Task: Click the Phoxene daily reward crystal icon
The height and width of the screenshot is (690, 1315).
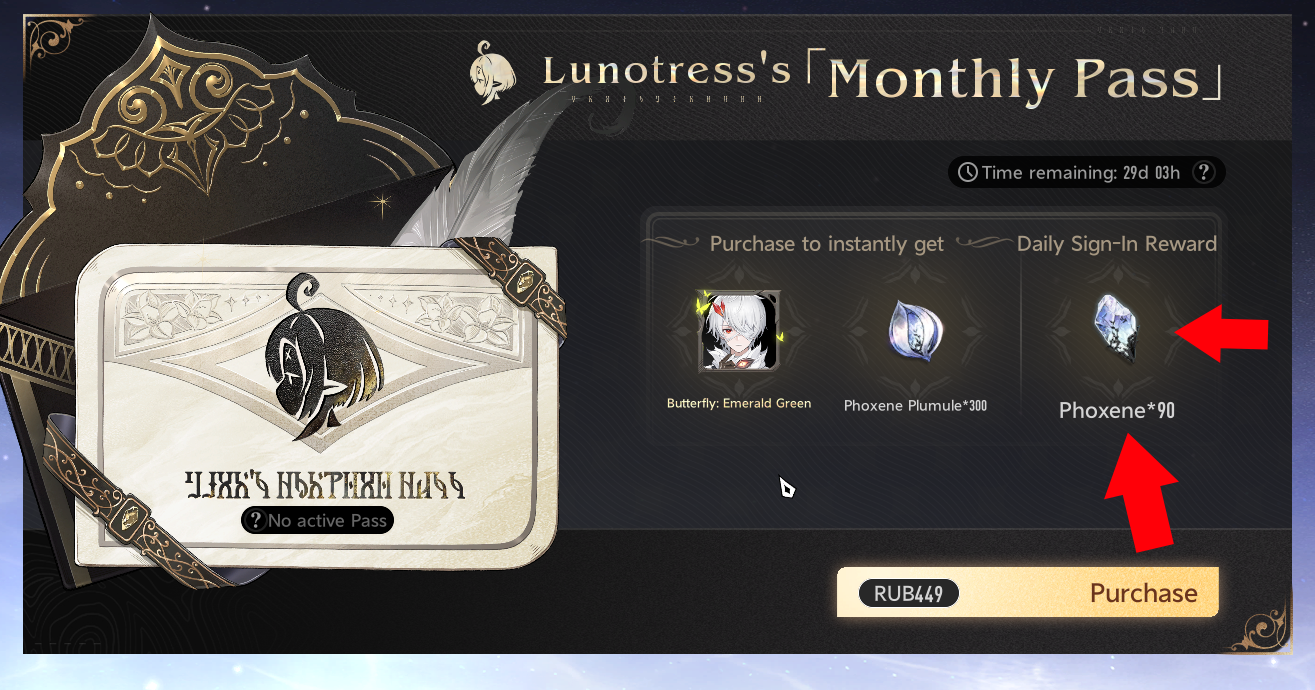Action: coord(1116,329)
